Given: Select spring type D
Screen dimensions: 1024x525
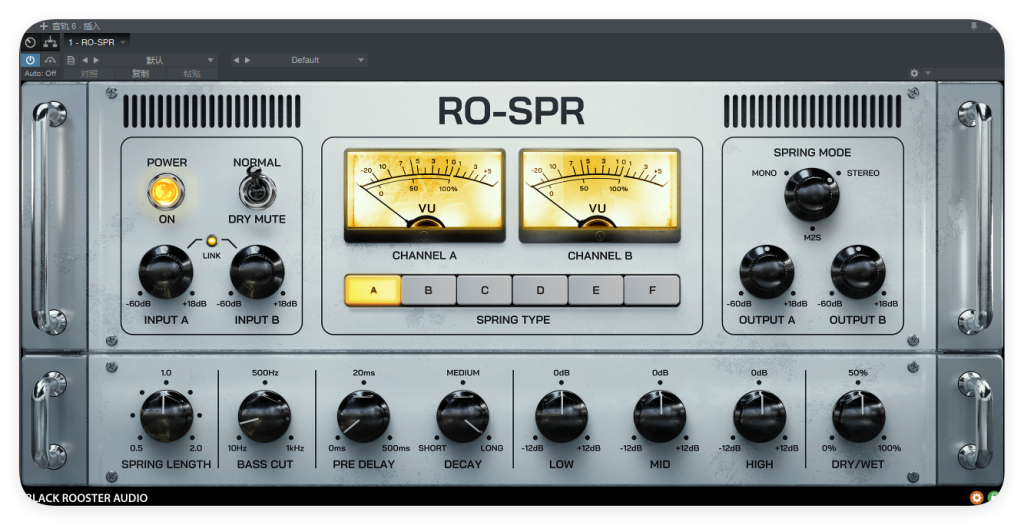Looking at the screenshot, I should click(x=540, y=290).
